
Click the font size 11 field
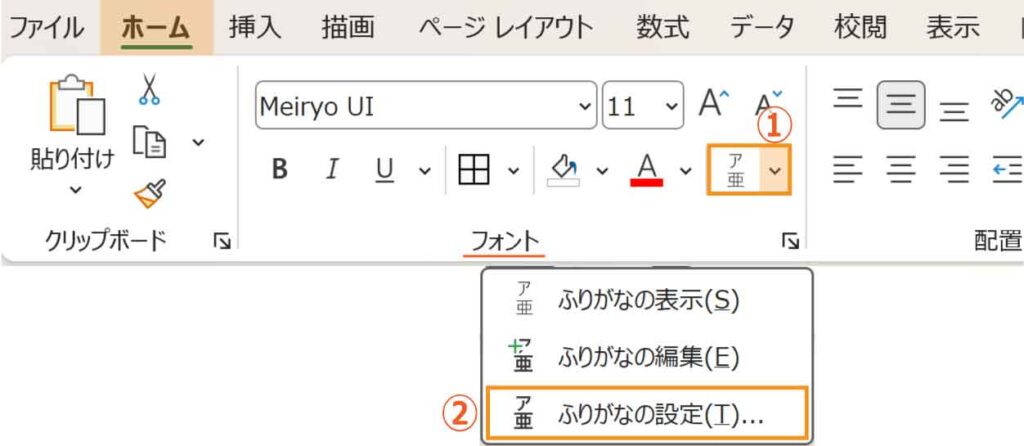632,105
